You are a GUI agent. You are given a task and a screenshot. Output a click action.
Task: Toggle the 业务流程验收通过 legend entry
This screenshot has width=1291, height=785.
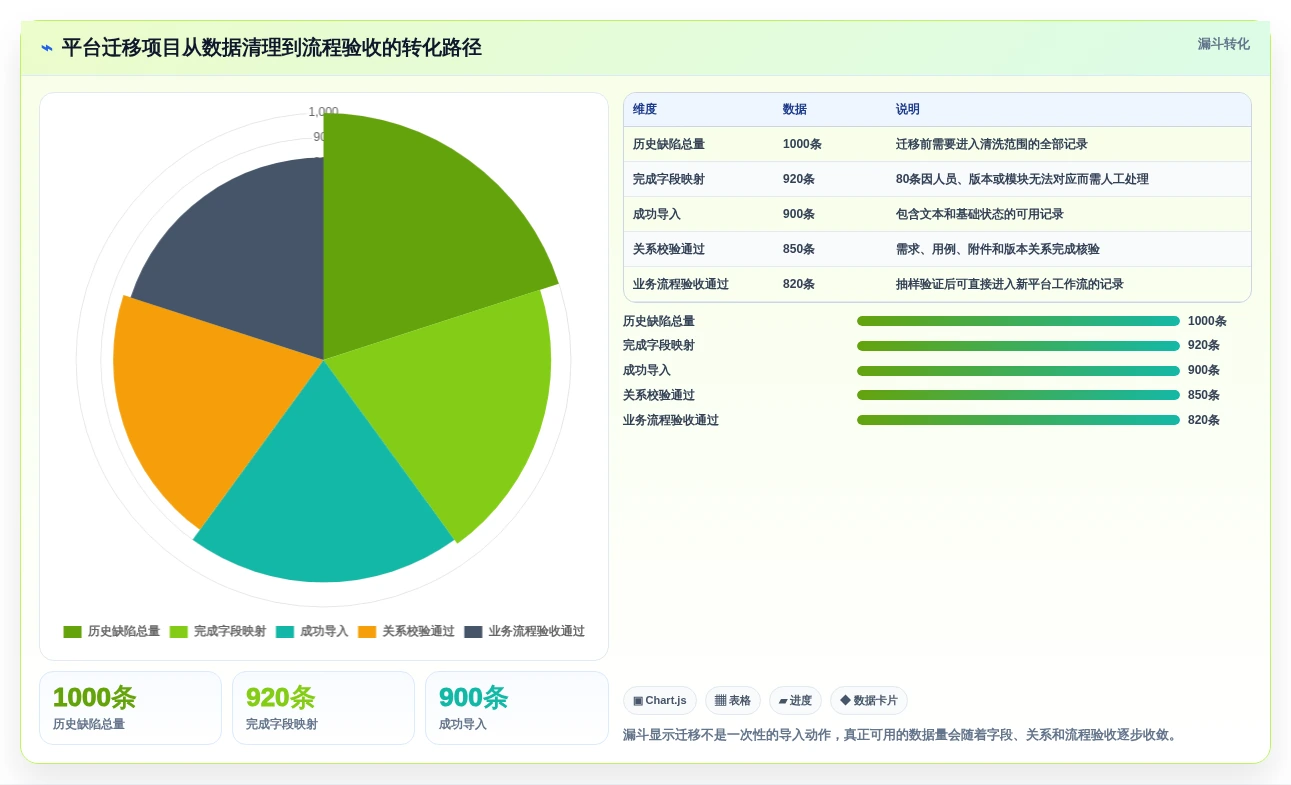click(524, 632)
